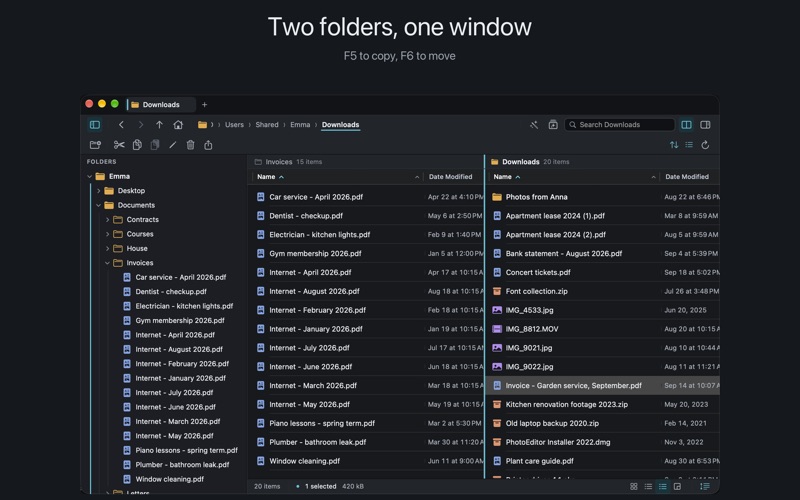
Task: Collapse the Documents folder in tree
Action: 98,205
